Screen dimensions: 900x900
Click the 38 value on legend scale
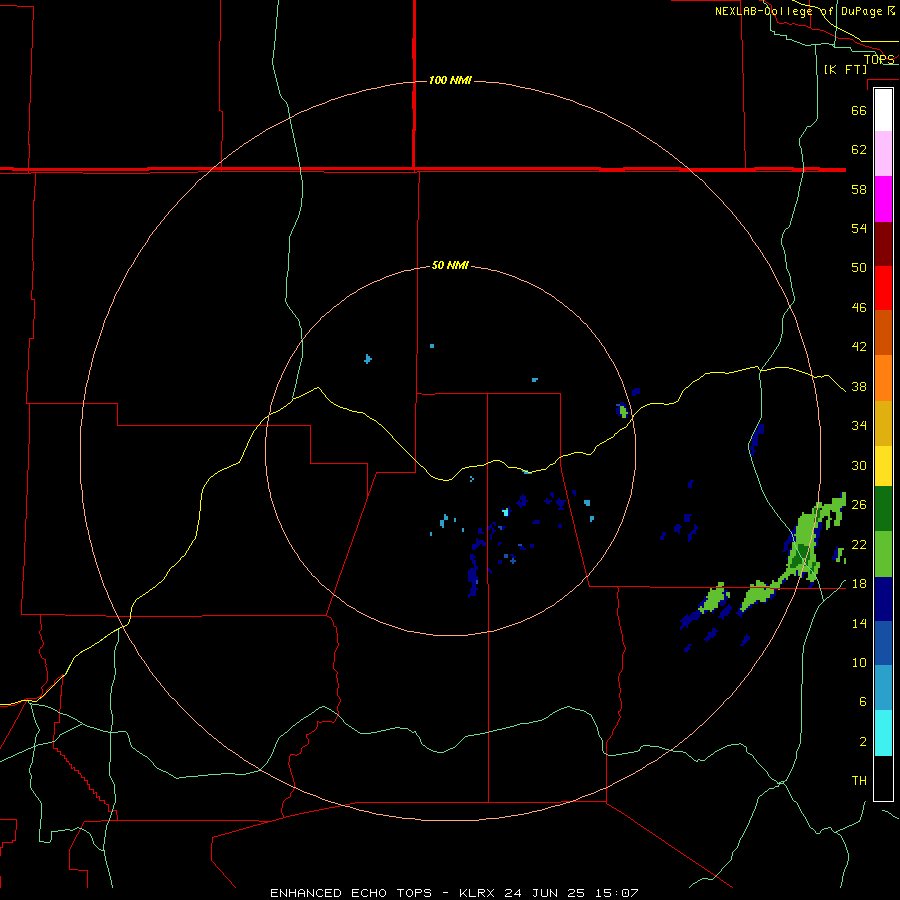tap(859, 387)
